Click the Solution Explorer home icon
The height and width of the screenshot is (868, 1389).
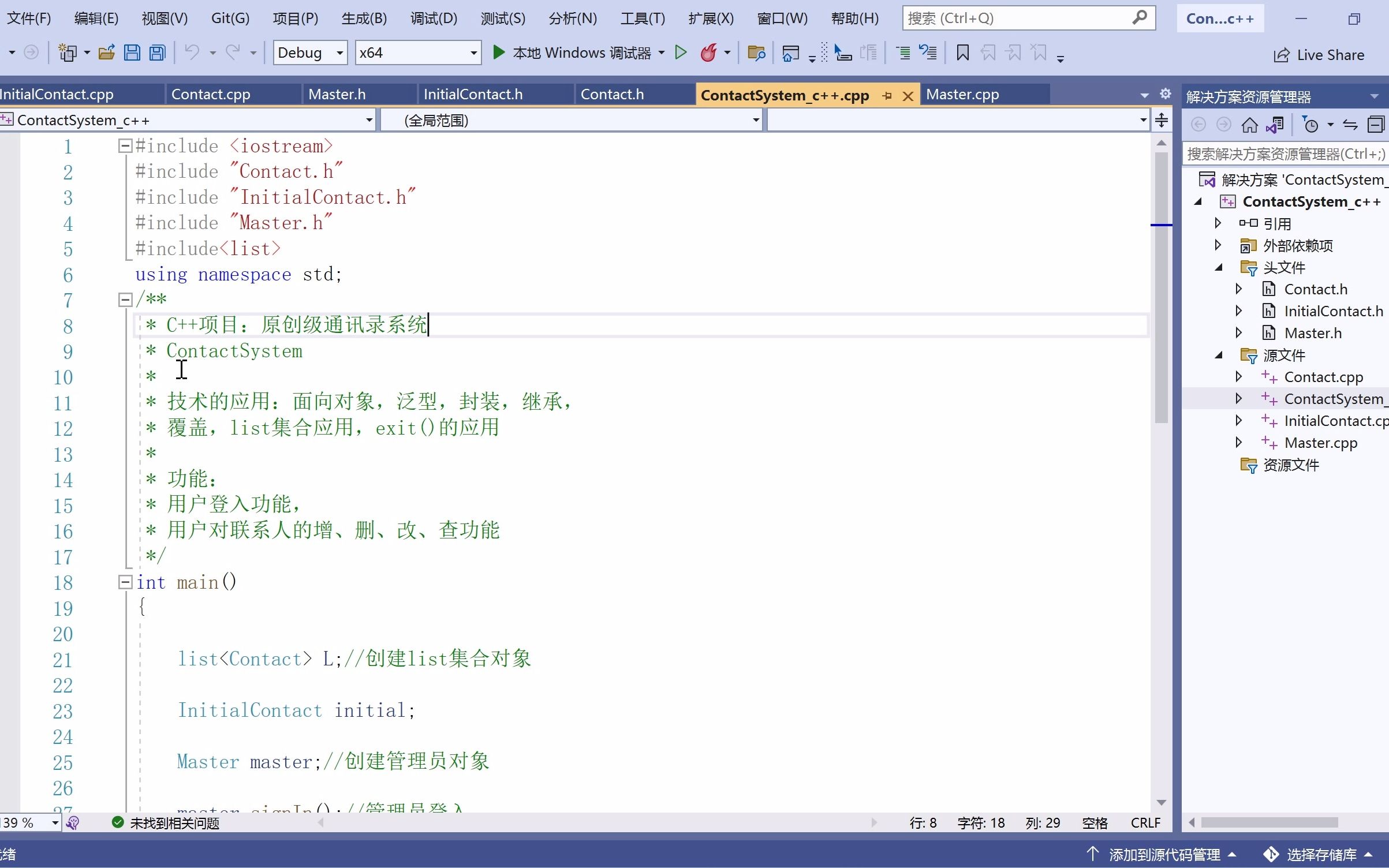(x=1250, y=124)
